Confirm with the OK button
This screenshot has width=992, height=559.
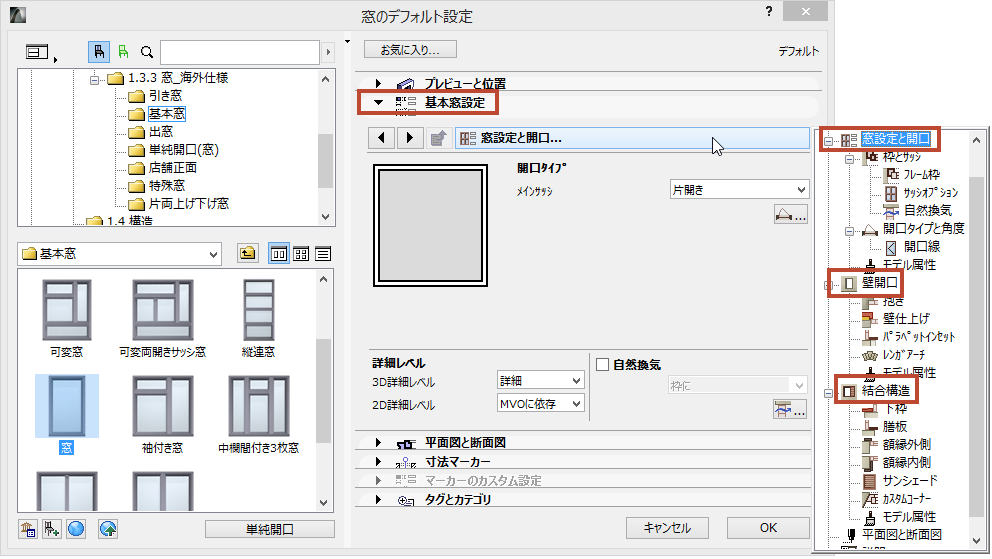(x=768, y=527)
